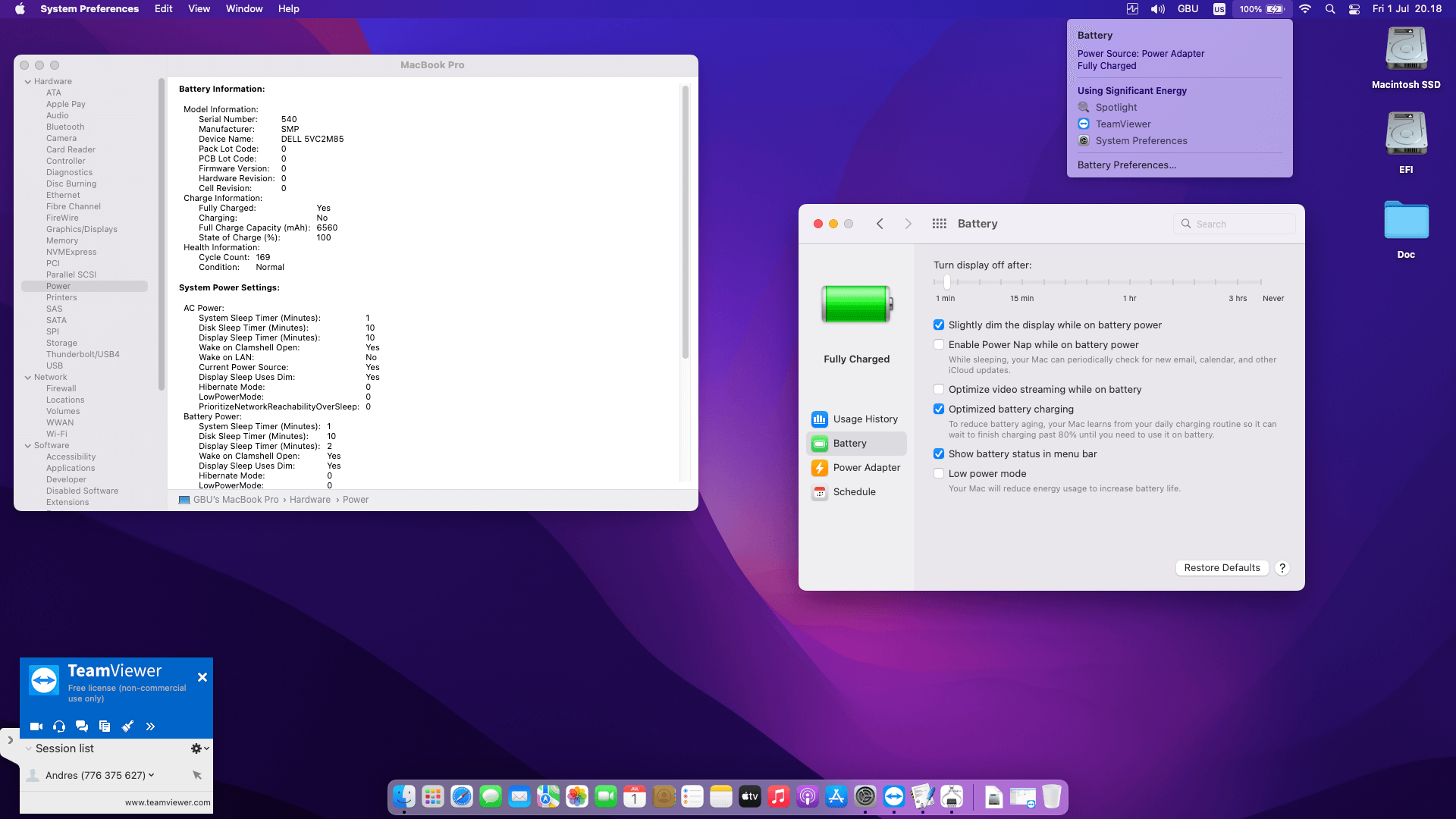Image resolution: width=1456 pixels, height=819 pixels.
Task: Open the Window menu in menu bar
Action: coord(243,9)
